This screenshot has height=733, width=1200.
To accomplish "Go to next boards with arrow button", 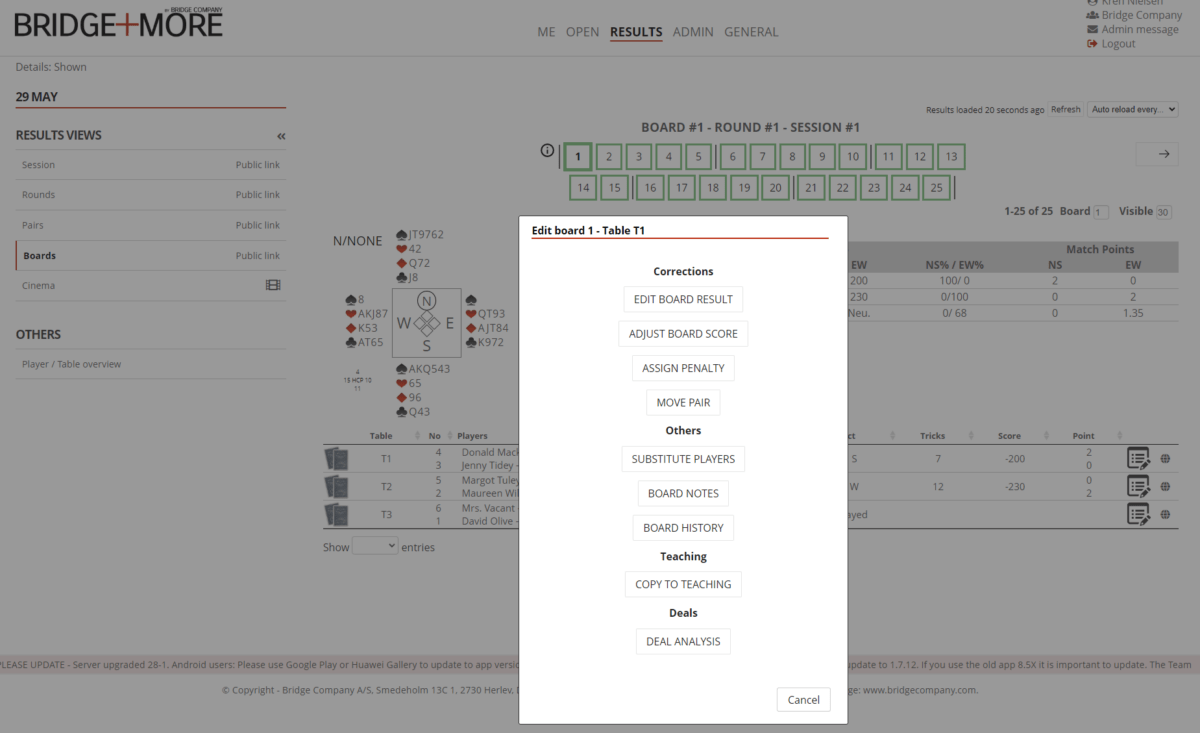I will (x=1163, y=154).
